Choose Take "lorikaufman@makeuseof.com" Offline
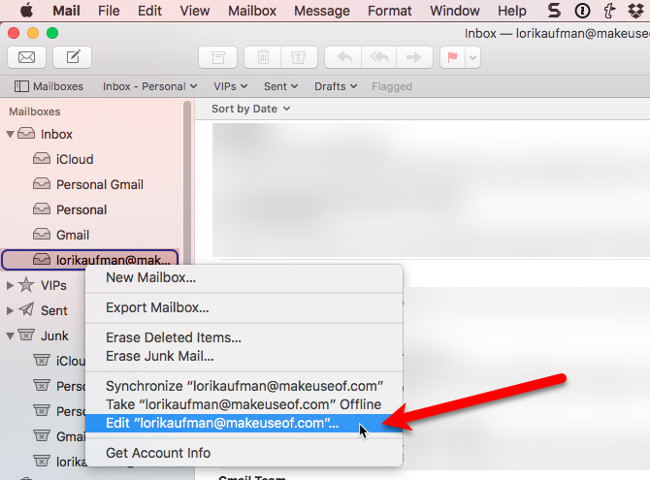 (x=244, y=404)
